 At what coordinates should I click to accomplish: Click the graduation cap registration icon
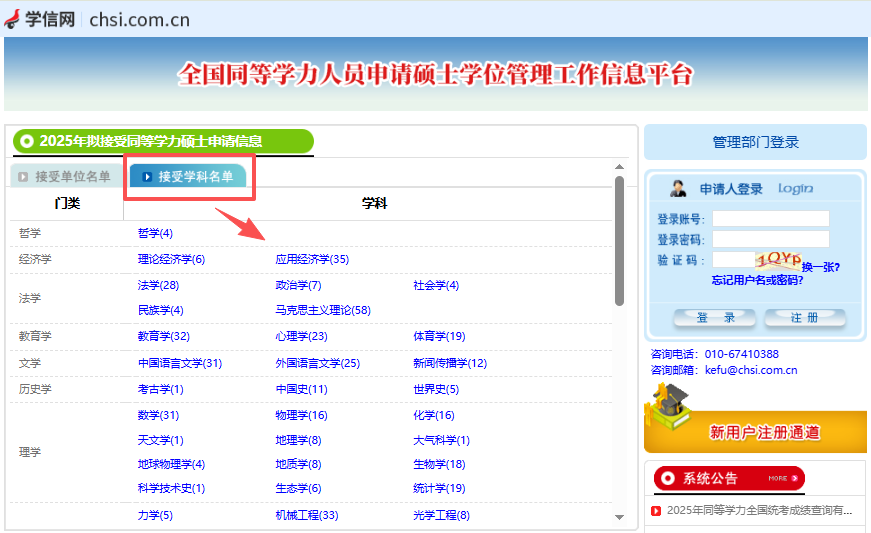[x=667, y=410]
